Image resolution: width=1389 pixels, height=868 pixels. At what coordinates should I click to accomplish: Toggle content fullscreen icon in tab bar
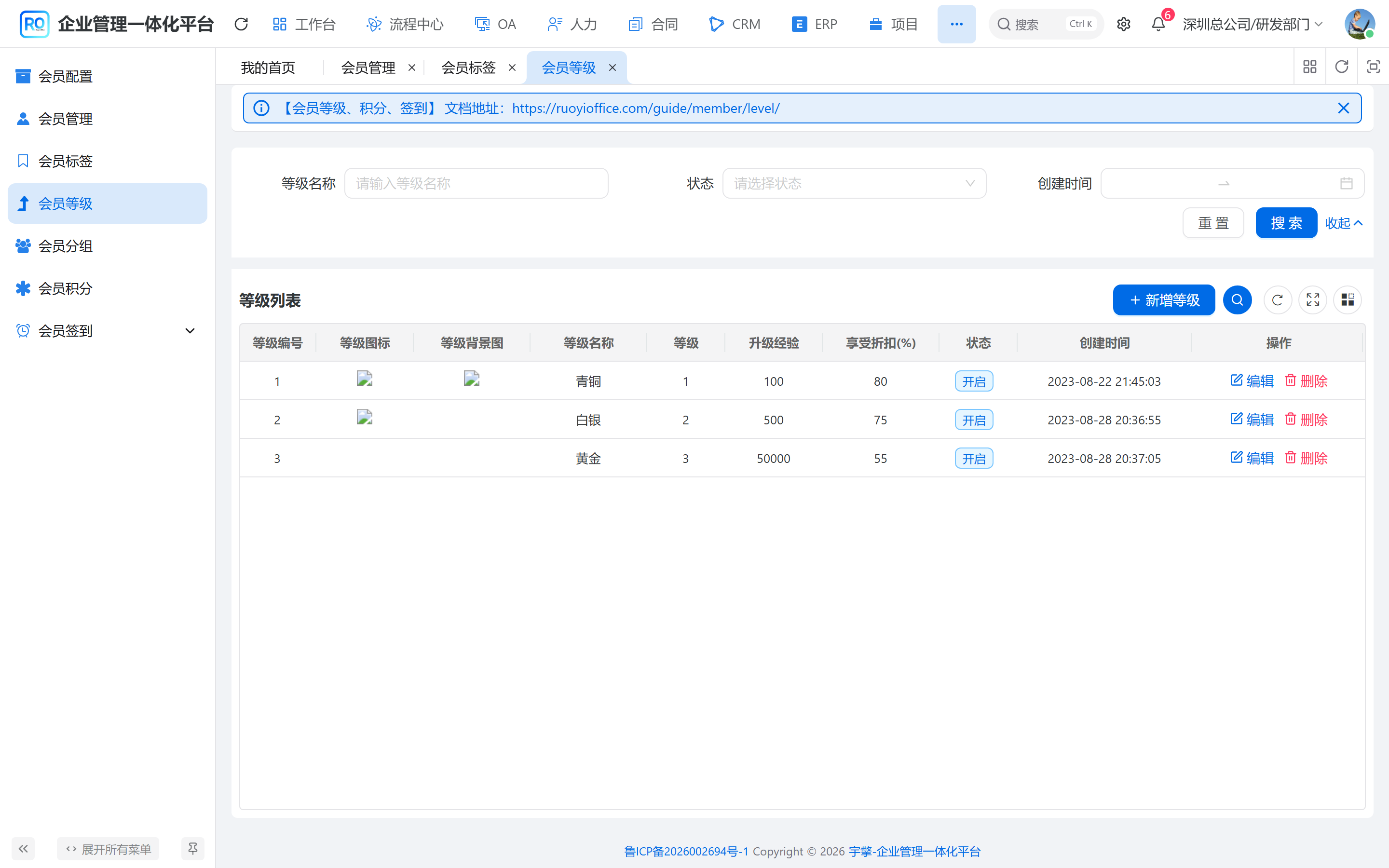(x=1373, y=67)
